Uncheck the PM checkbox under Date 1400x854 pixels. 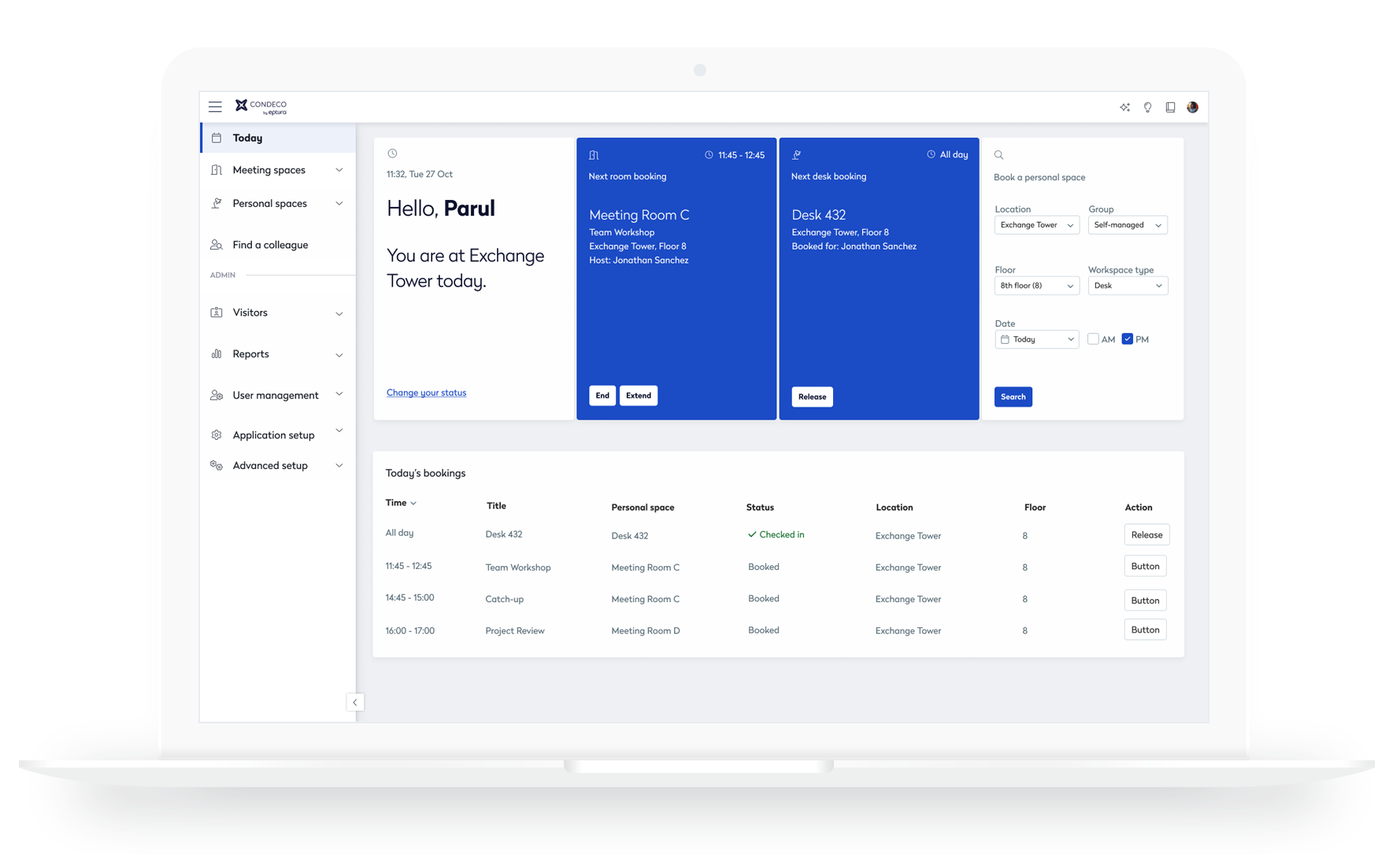pos(1128,338)
